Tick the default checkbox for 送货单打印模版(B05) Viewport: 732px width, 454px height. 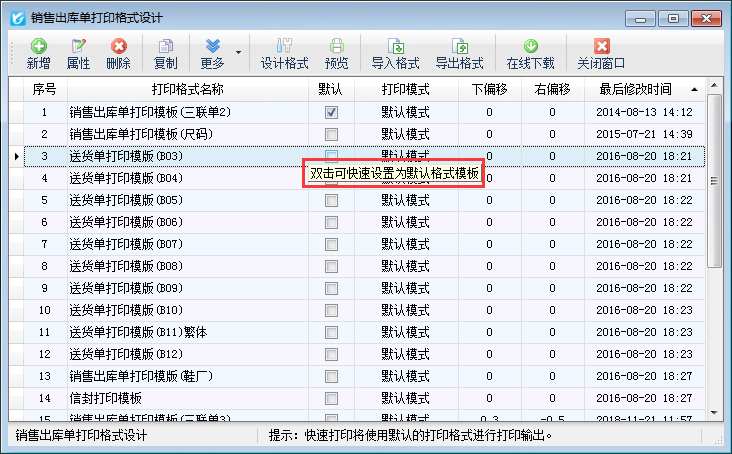coord(331,200)
